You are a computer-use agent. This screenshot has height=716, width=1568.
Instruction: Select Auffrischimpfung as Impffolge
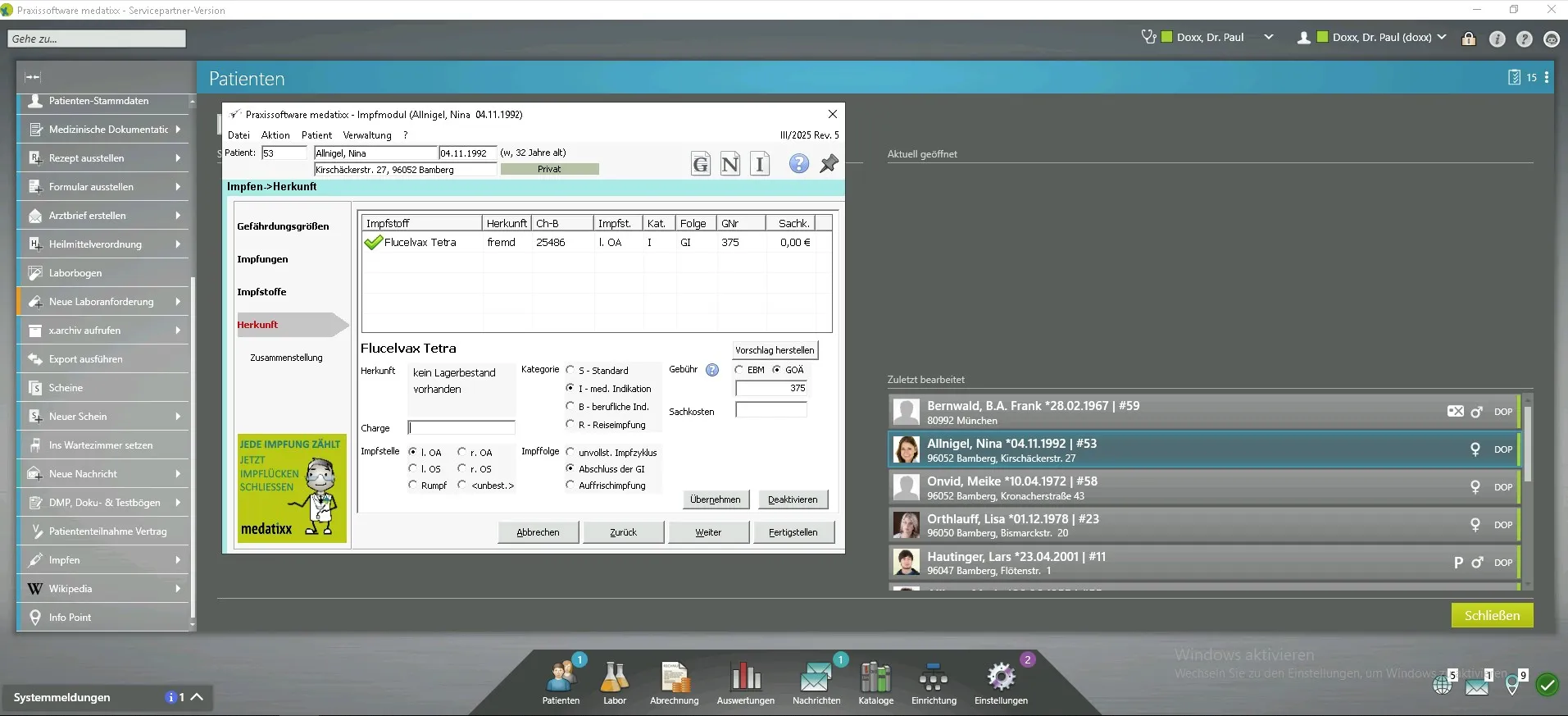[x=570, y=486]
